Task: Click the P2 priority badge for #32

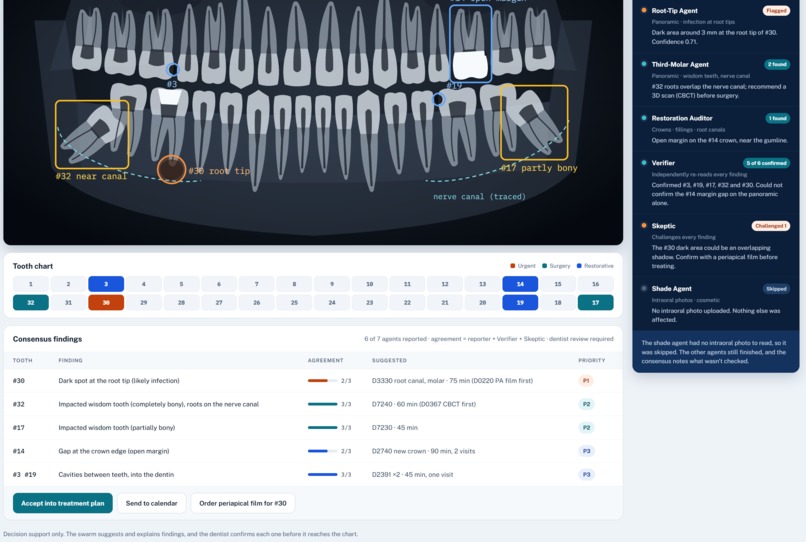Action: 586,404
